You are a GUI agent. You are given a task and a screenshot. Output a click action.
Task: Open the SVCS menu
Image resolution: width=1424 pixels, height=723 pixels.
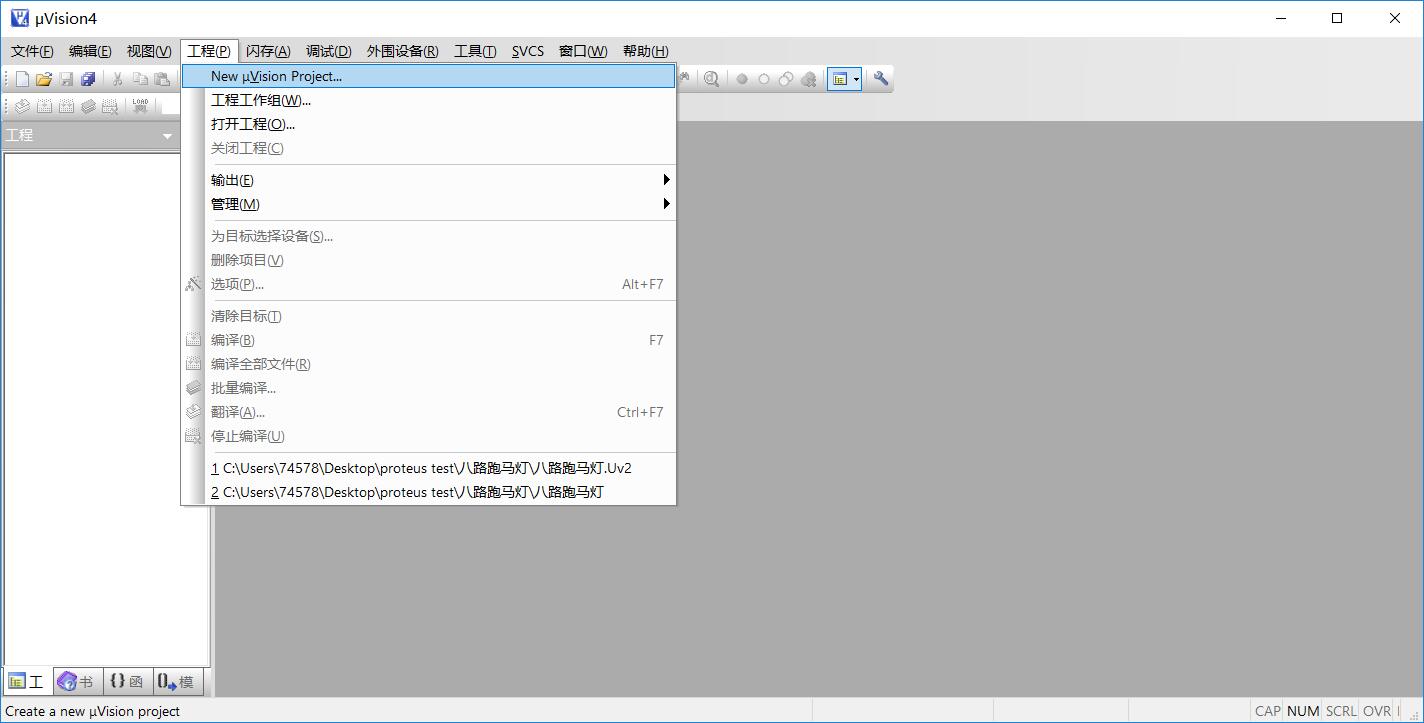click(528, 51)
